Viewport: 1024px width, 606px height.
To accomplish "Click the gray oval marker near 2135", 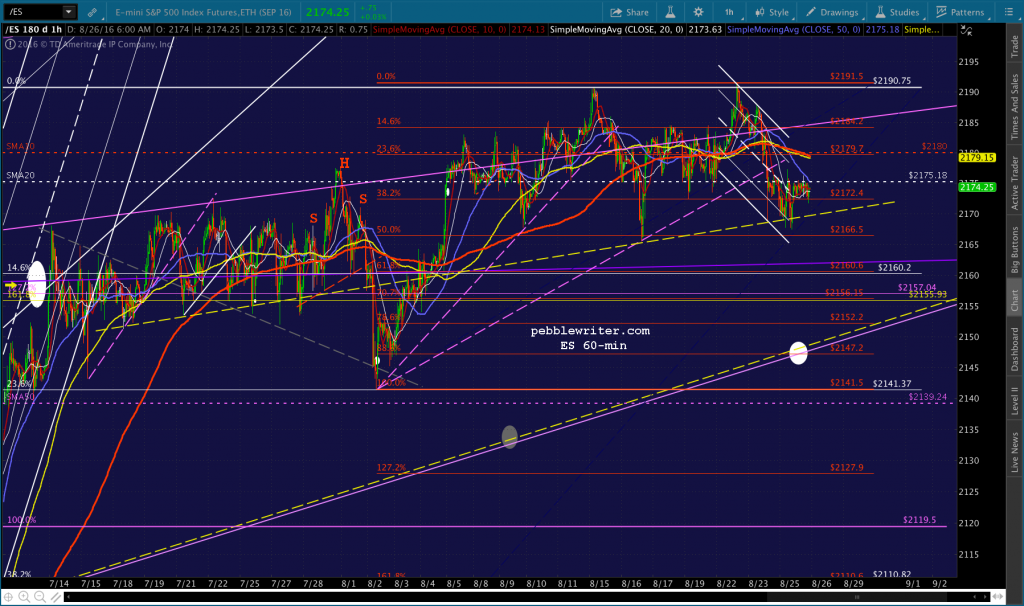I will (x=509, y=437).
